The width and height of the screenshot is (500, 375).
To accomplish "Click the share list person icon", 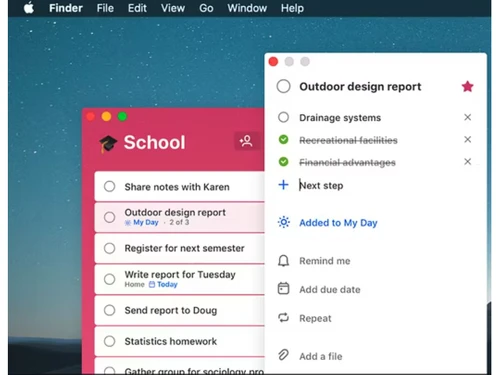I will click(246, 141).
